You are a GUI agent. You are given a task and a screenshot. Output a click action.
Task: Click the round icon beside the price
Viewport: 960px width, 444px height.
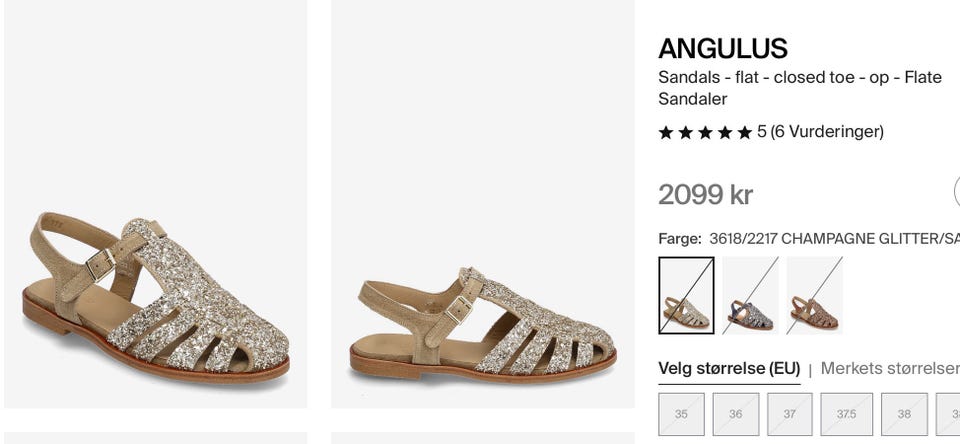pos(957,192)
